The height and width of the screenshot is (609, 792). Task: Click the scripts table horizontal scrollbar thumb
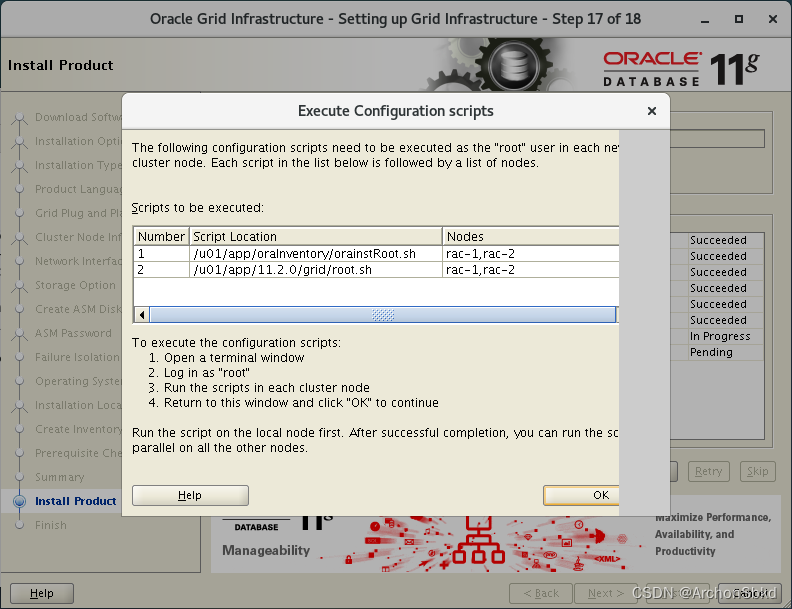click(382, 315)
